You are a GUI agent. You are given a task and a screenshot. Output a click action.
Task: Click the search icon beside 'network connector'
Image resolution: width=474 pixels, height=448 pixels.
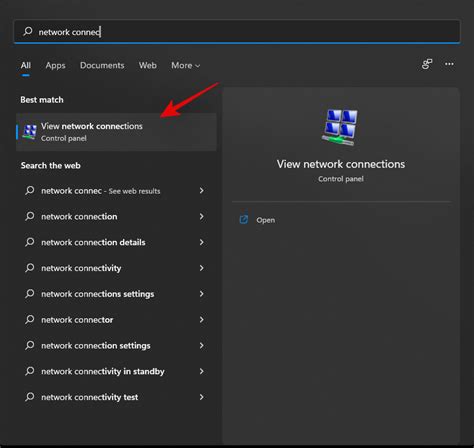coord(30,320)
